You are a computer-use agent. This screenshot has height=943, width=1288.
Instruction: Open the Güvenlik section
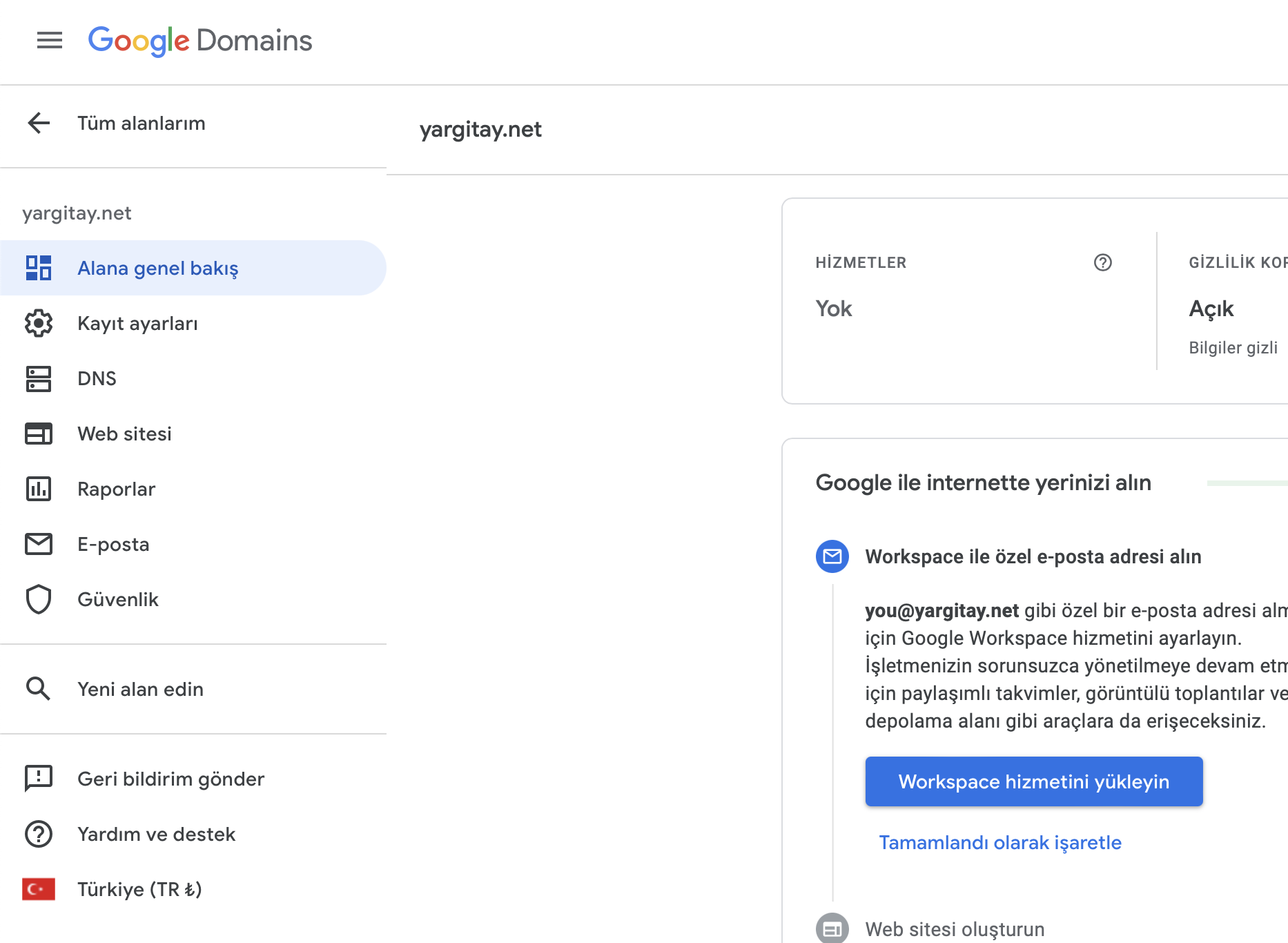(x=193, y=599)
